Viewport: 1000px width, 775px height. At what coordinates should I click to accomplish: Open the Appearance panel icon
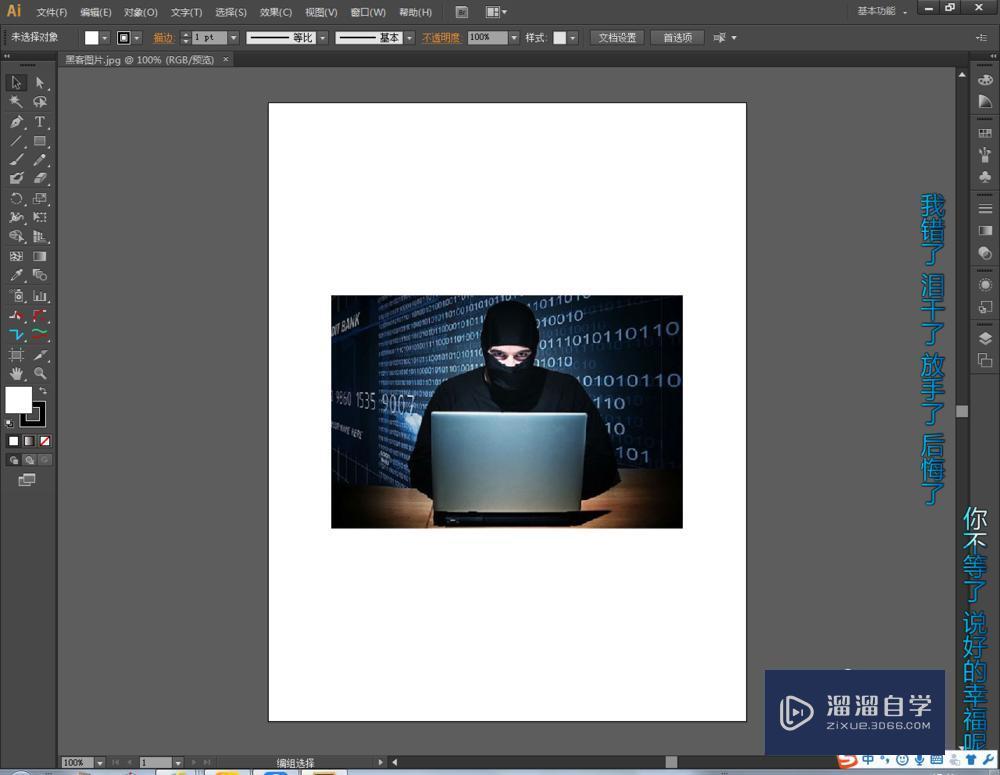pos(985,284)
